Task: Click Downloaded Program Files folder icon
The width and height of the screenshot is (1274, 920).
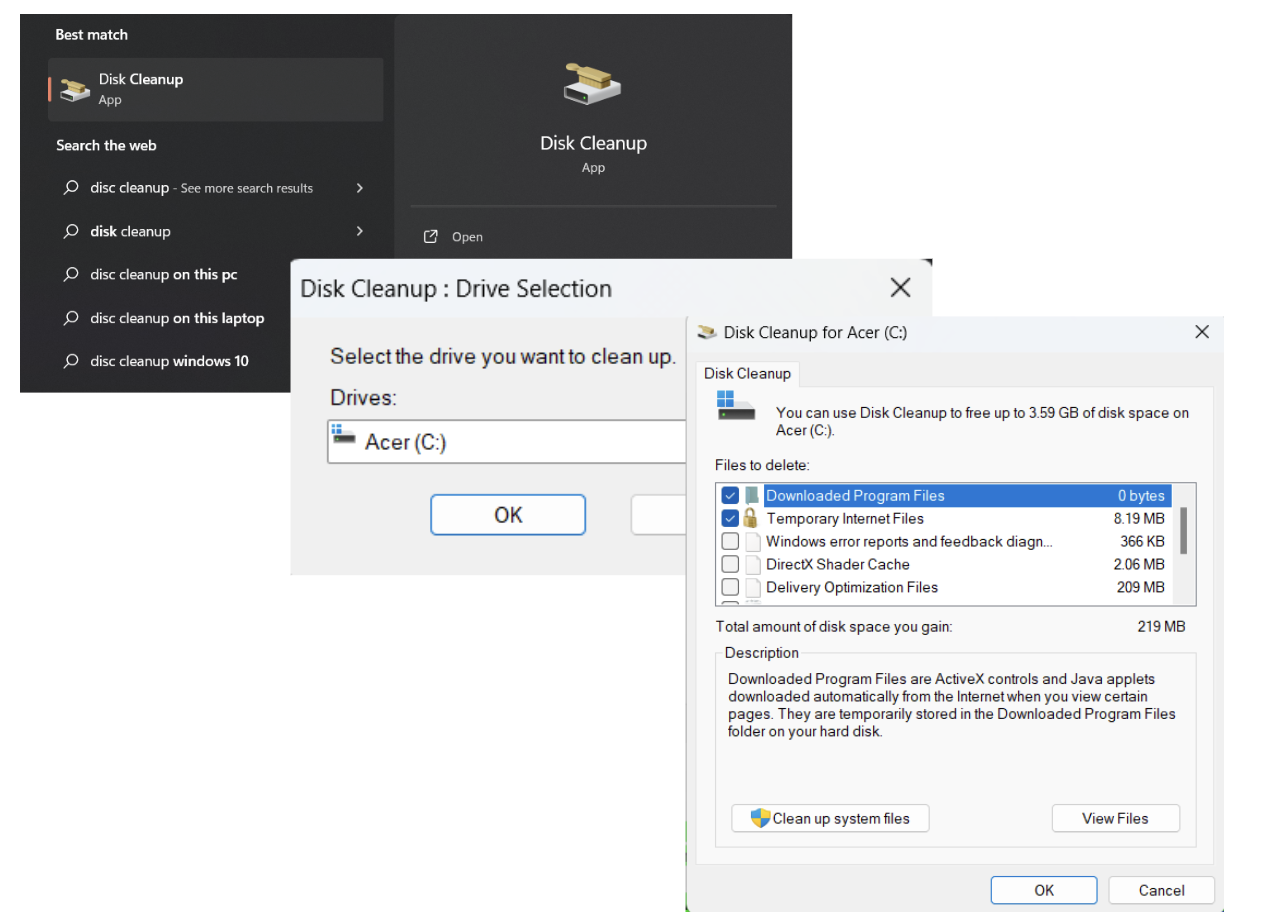Action: (751, 495)
